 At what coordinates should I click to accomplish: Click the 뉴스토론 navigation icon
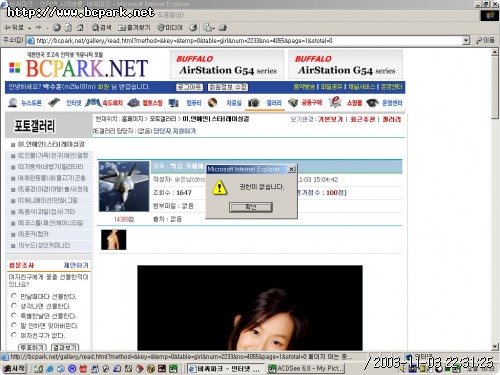[13, 103]
